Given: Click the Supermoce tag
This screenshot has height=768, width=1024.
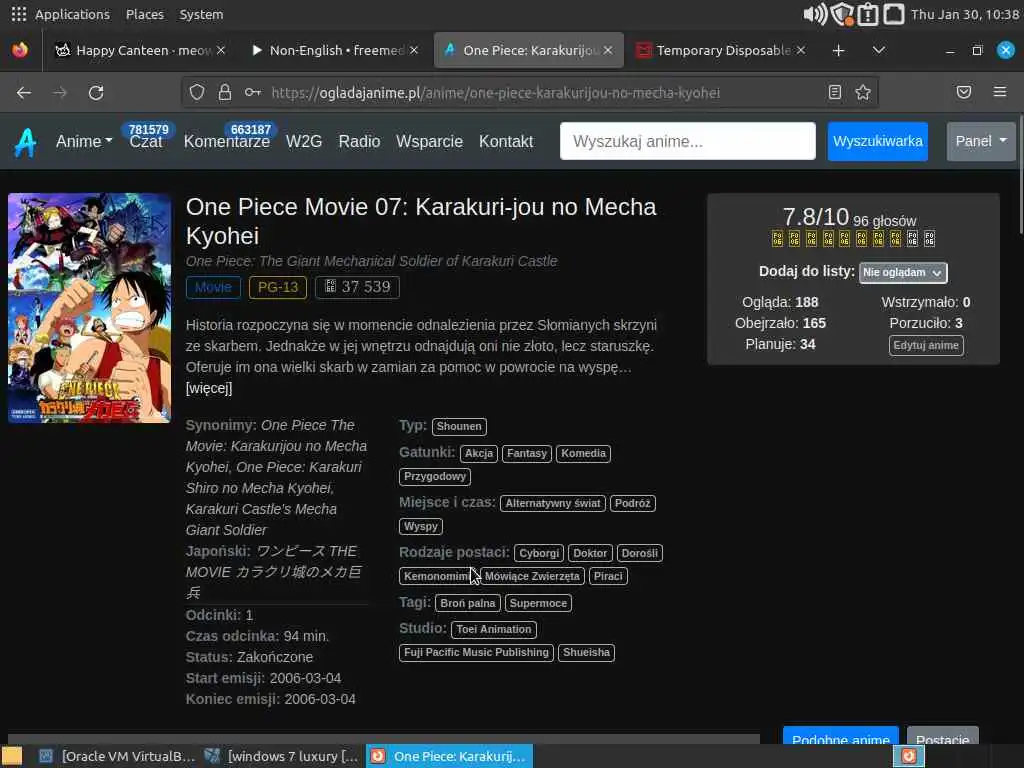Looking at the screenshot, I should 538,603.
